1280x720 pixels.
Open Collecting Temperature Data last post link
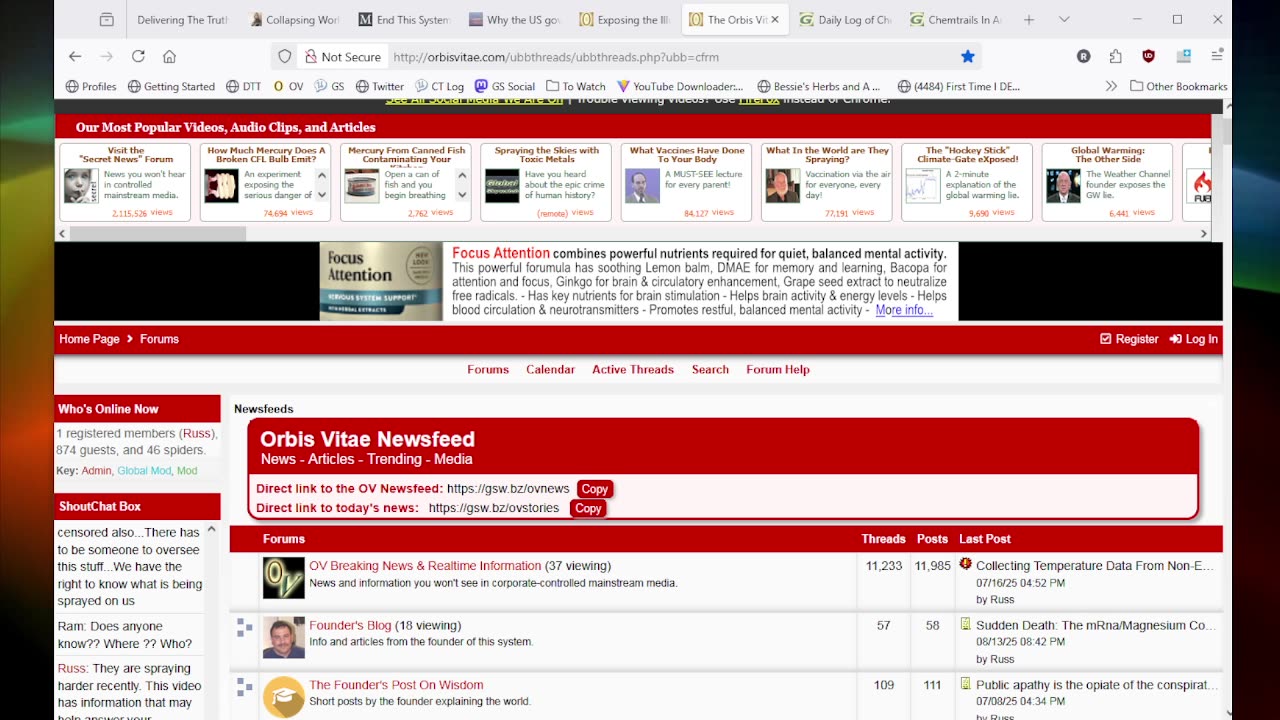coord(1095,566)
